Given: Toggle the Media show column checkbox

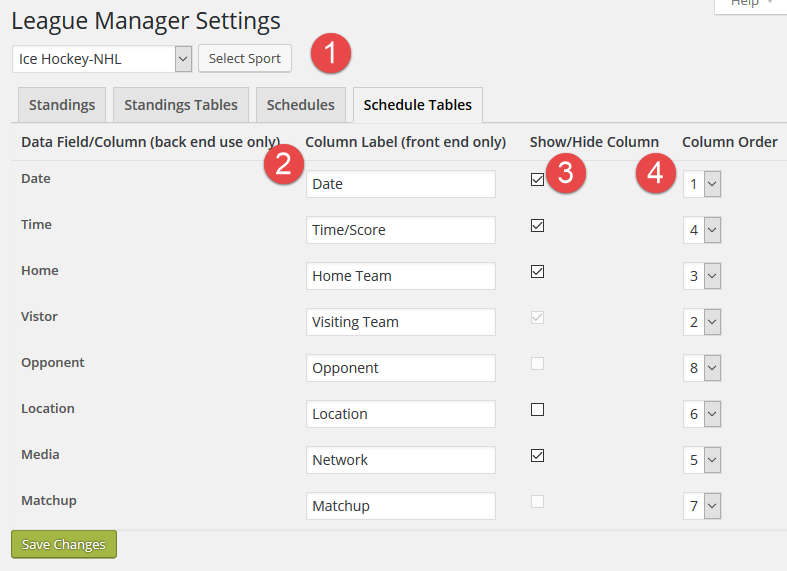Looking at the screenshot, I should point(538,456).
